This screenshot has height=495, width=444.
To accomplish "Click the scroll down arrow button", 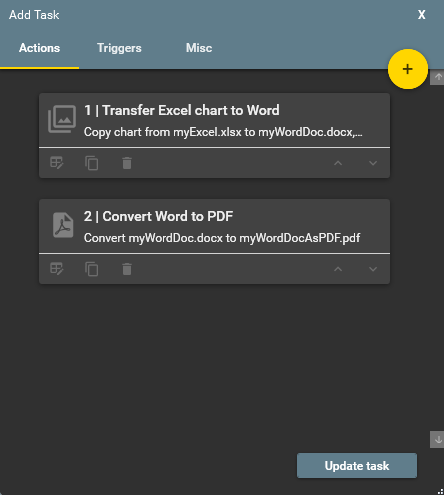I will point(437,440).
